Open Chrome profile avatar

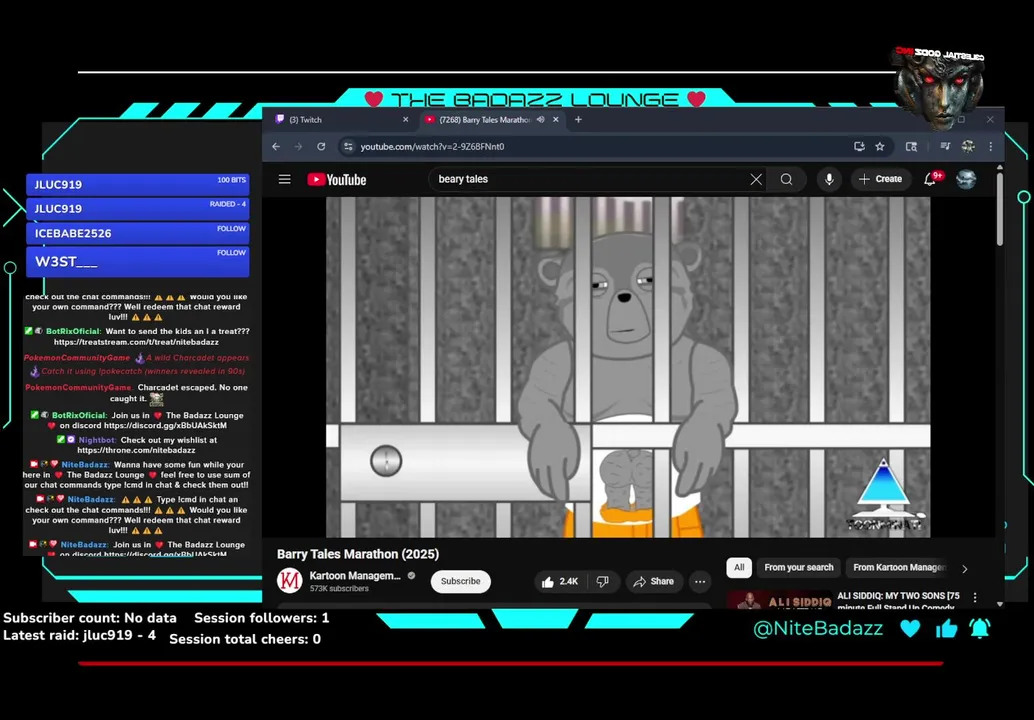pos(968,146)
